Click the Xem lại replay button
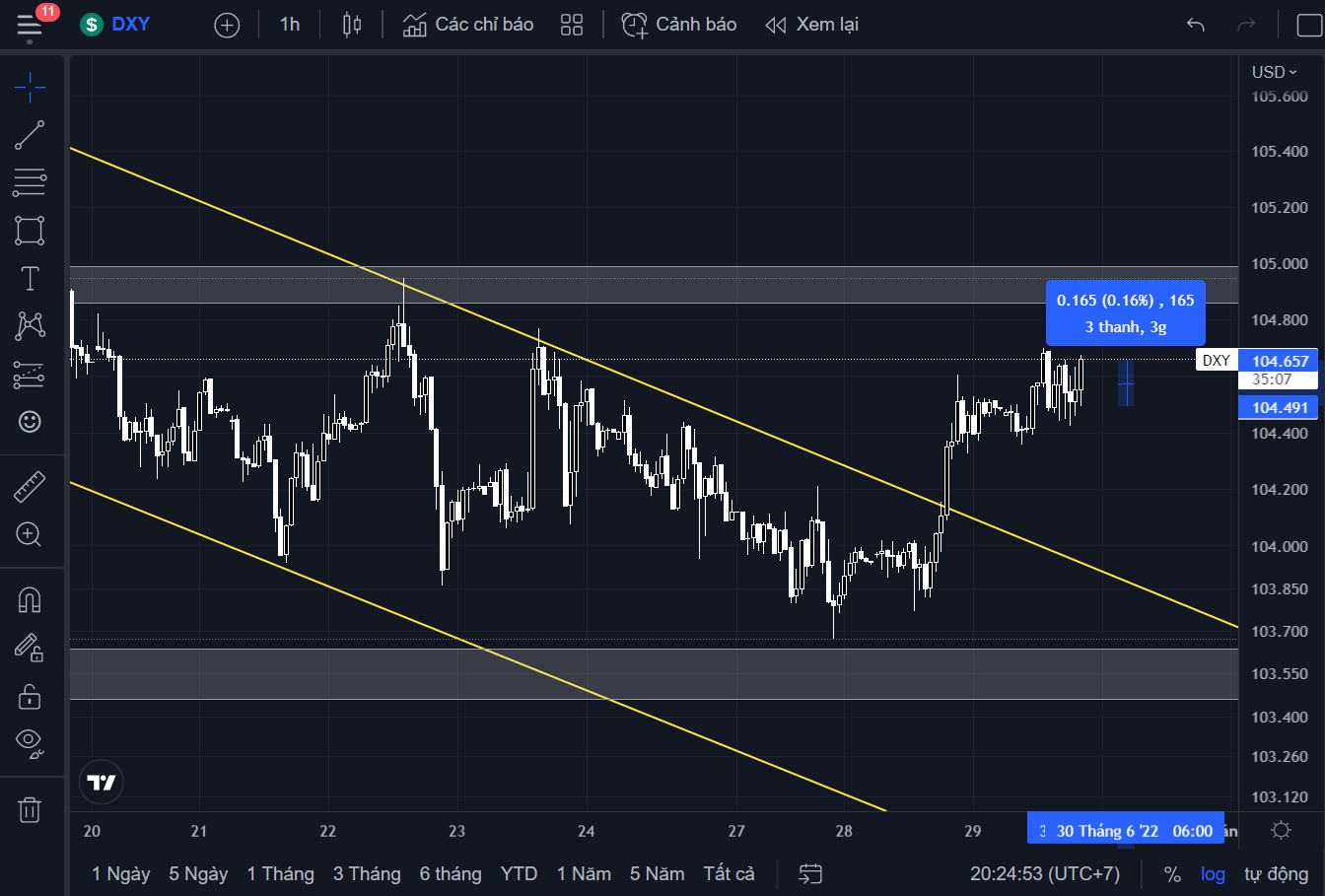 (811, 25)
